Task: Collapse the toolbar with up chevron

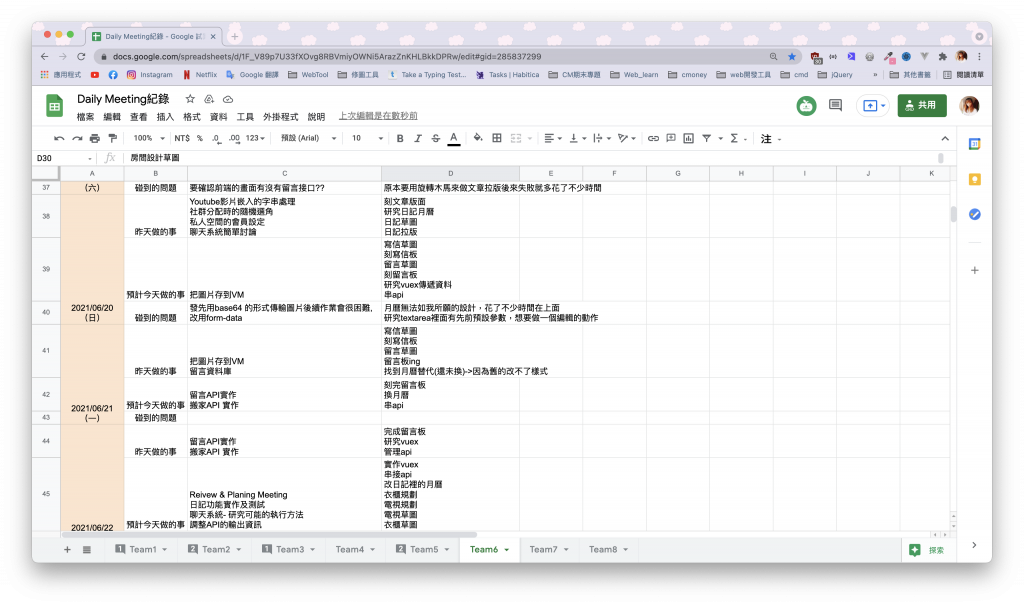Action: point(945,139)
